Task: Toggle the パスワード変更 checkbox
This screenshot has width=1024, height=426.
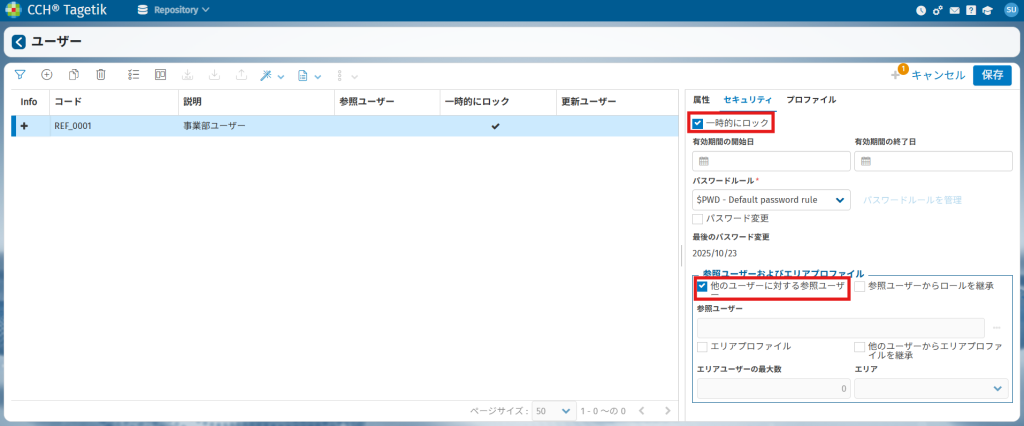Action: pyautogui.click(x=699, y=218)
